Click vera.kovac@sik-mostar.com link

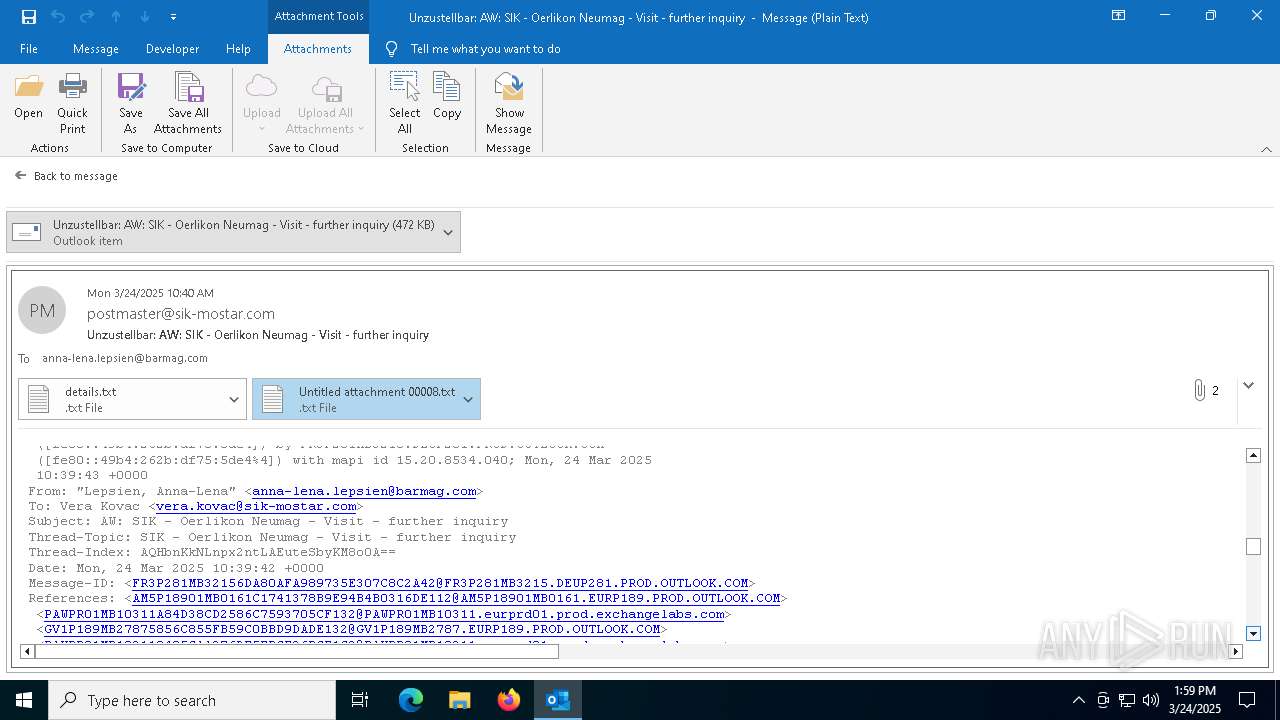point(256,506)
